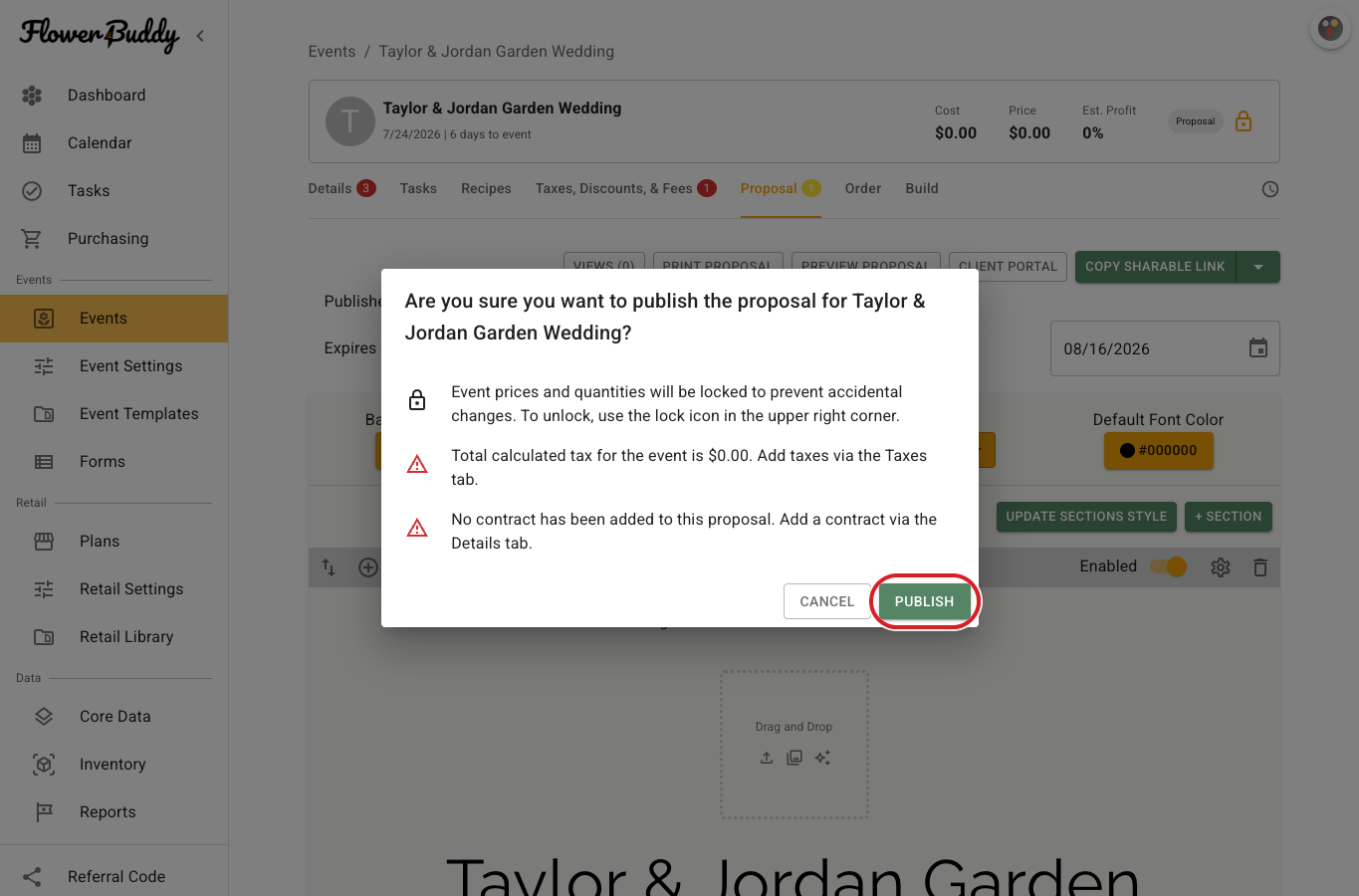The width and height of the screenshot is (1359, 896).
Task: Click the Events breadcrumb link
Action: [332, 52]
